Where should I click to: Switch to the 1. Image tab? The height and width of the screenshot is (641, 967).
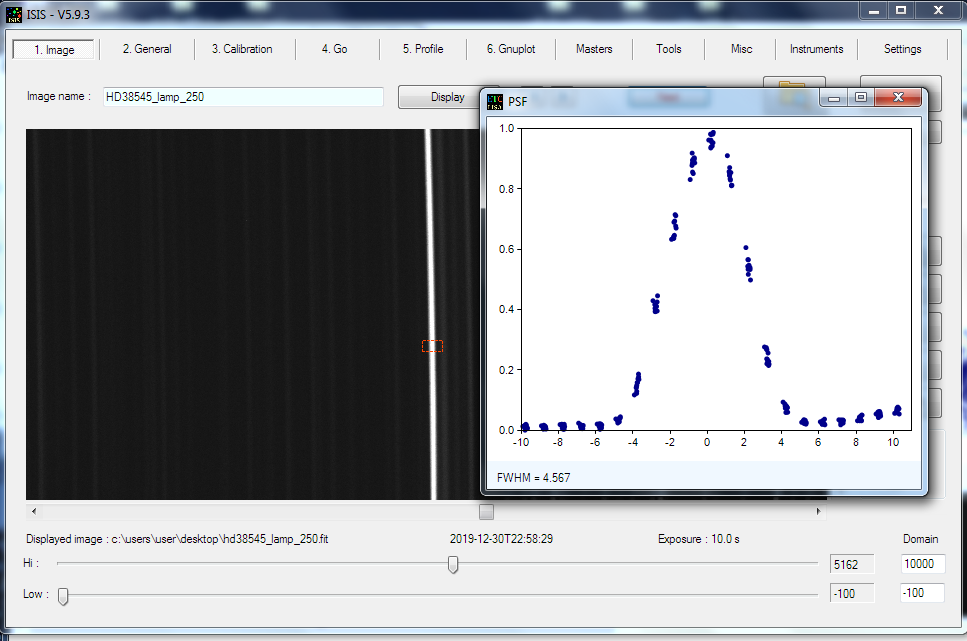54,49
